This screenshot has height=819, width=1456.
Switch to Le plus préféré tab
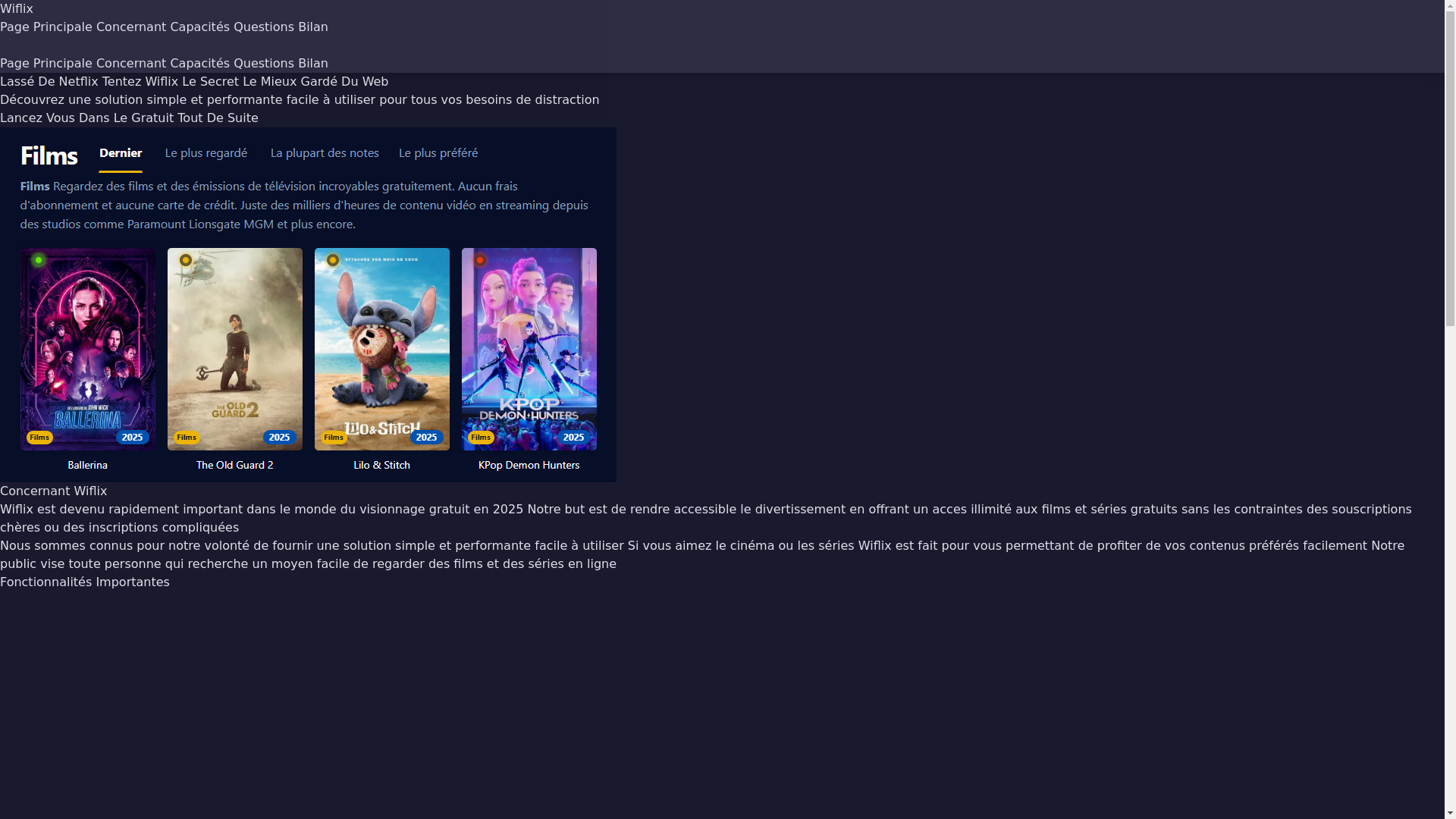[438, 153]
